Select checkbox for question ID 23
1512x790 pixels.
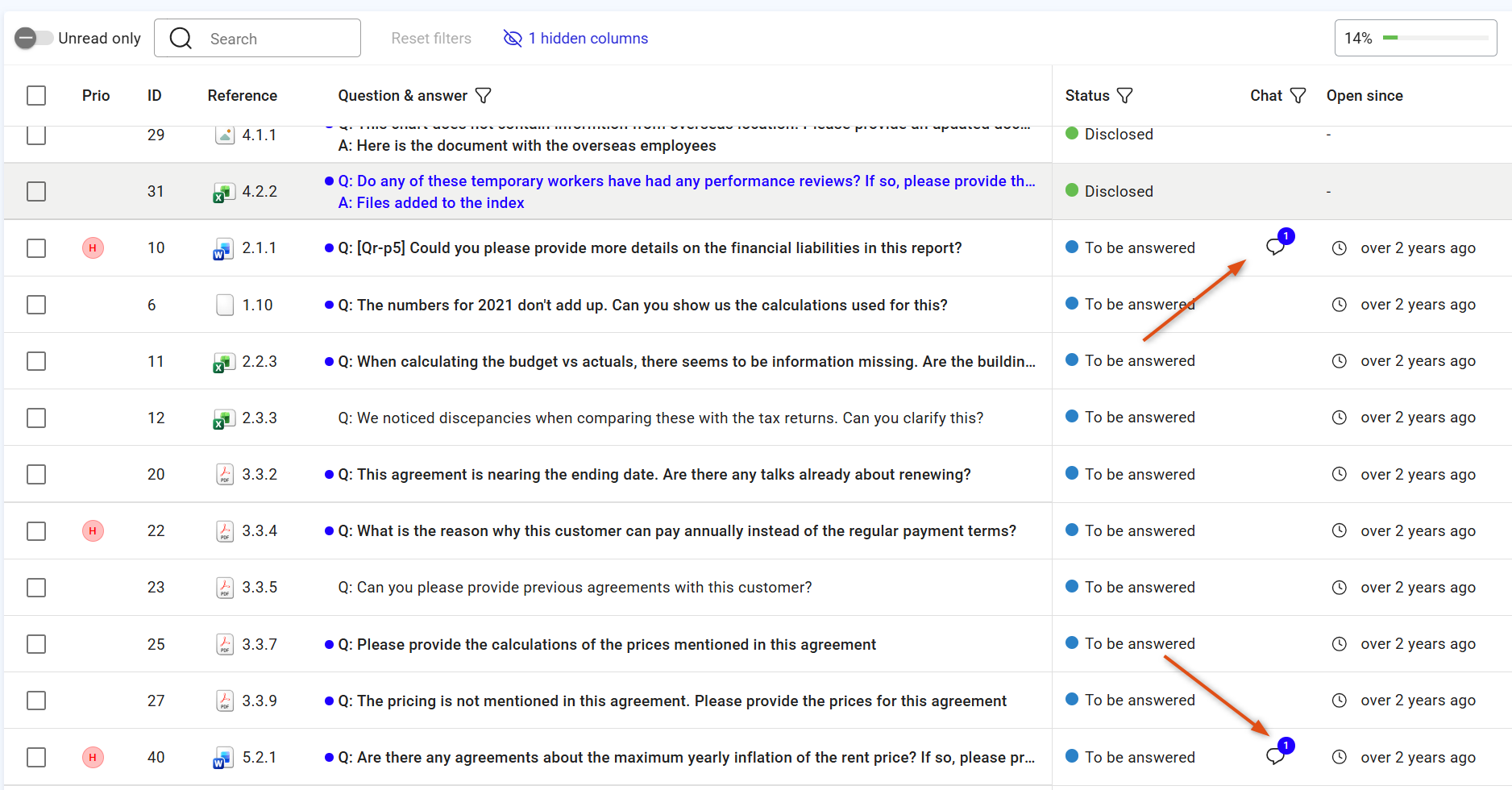pos(36,588)
